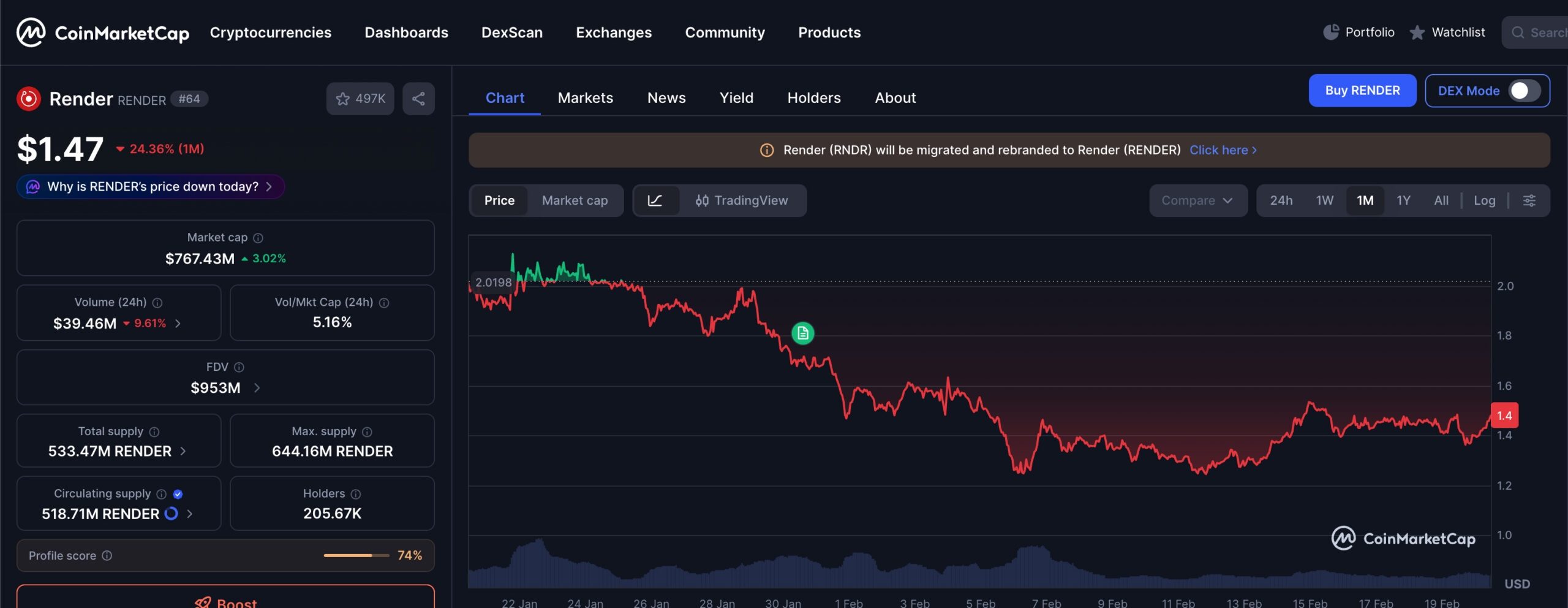Click the 2.0198 opening price label
This screenshot has height=608, width=1568.
tap(493, 283)
